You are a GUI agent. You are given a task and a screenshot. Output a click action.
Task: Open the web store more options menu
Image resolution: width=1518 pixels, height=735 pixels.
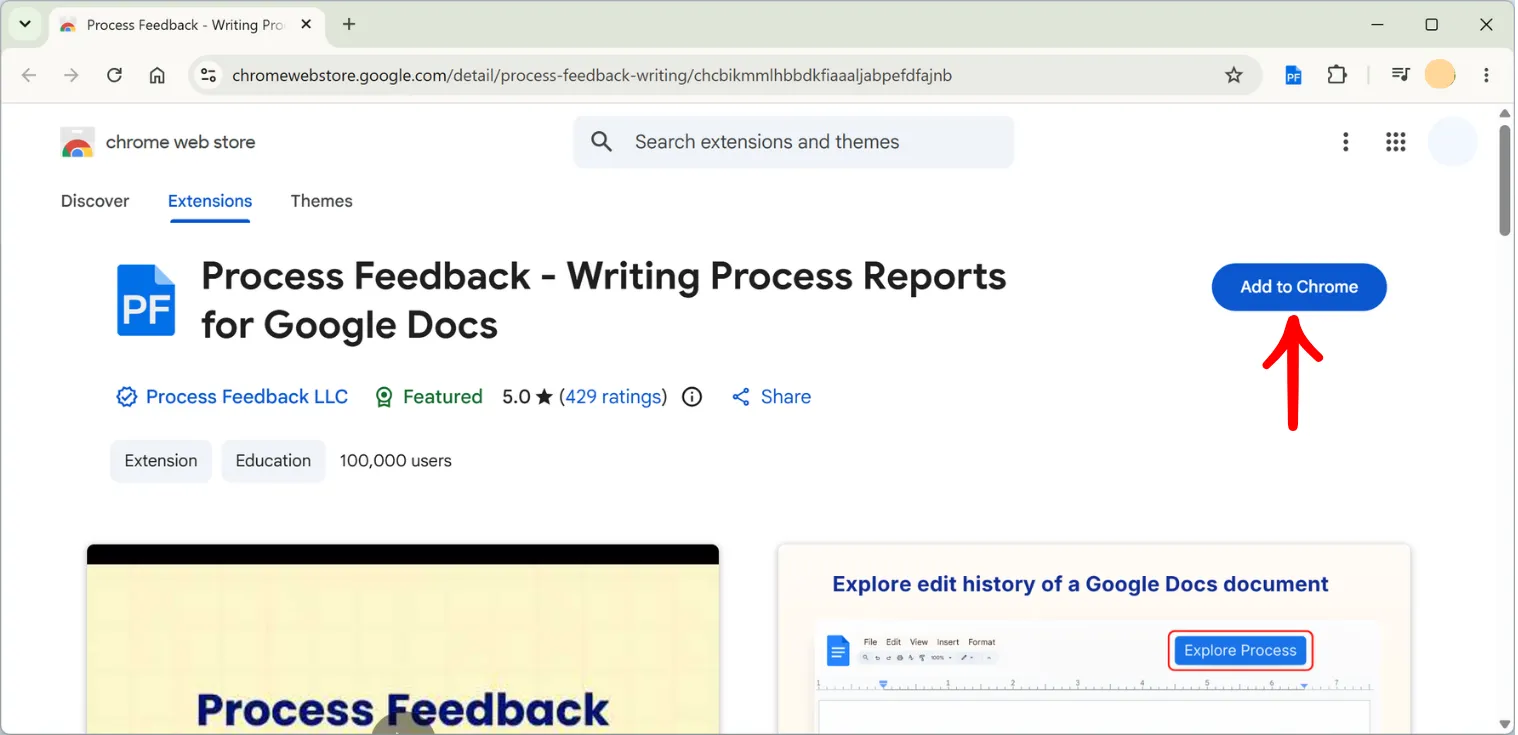pos(1346,142)
